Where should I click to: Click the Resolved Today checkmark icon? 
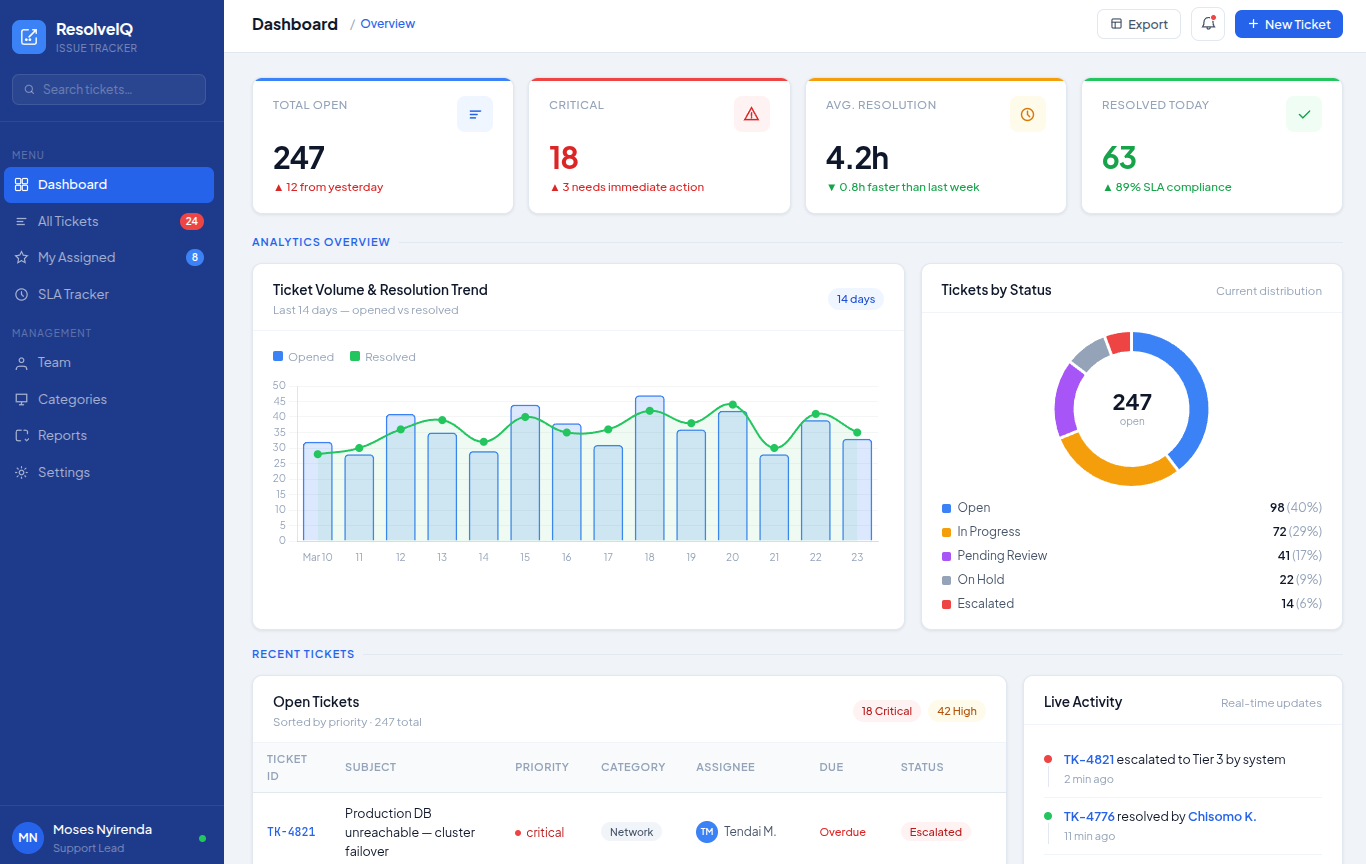(1303, 114)
